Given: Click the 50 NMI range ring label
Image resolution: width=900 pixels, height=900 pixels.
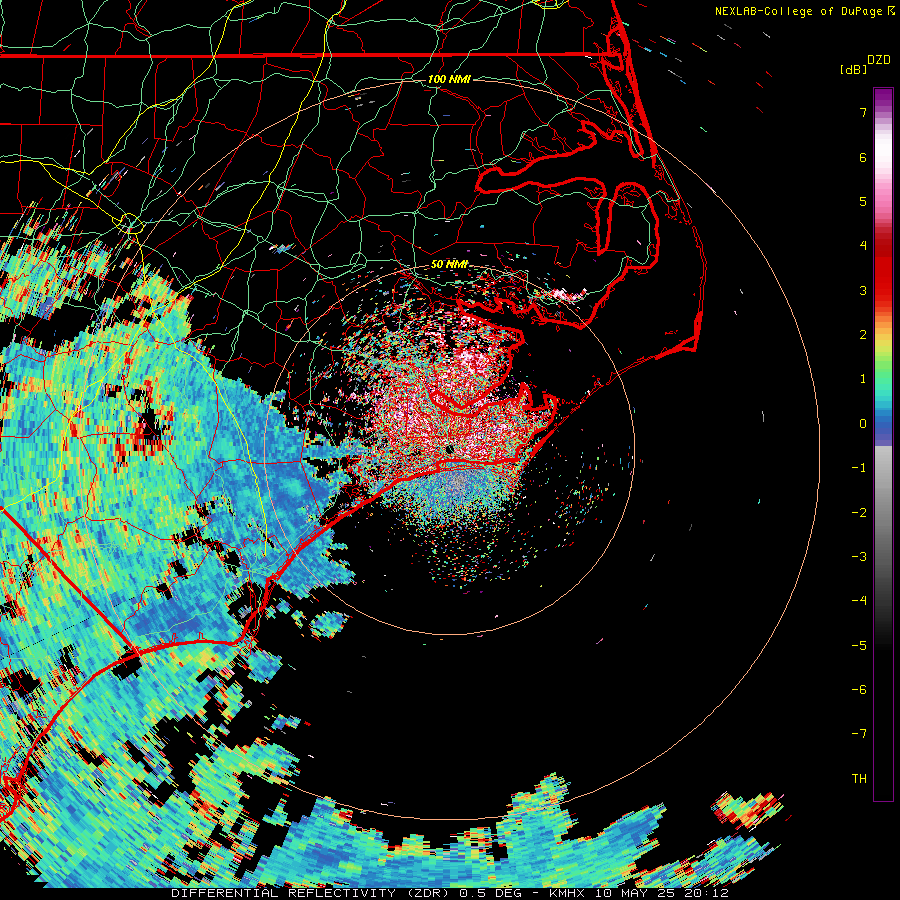Looking at the screenshot, I should coord(449,264).
